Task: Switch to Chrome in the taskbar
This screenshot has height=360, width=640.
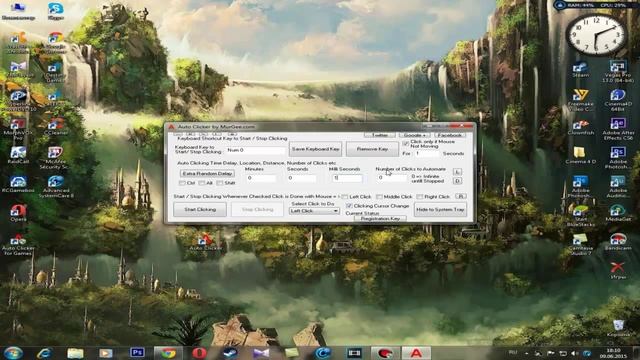Action: click(167, 353)
